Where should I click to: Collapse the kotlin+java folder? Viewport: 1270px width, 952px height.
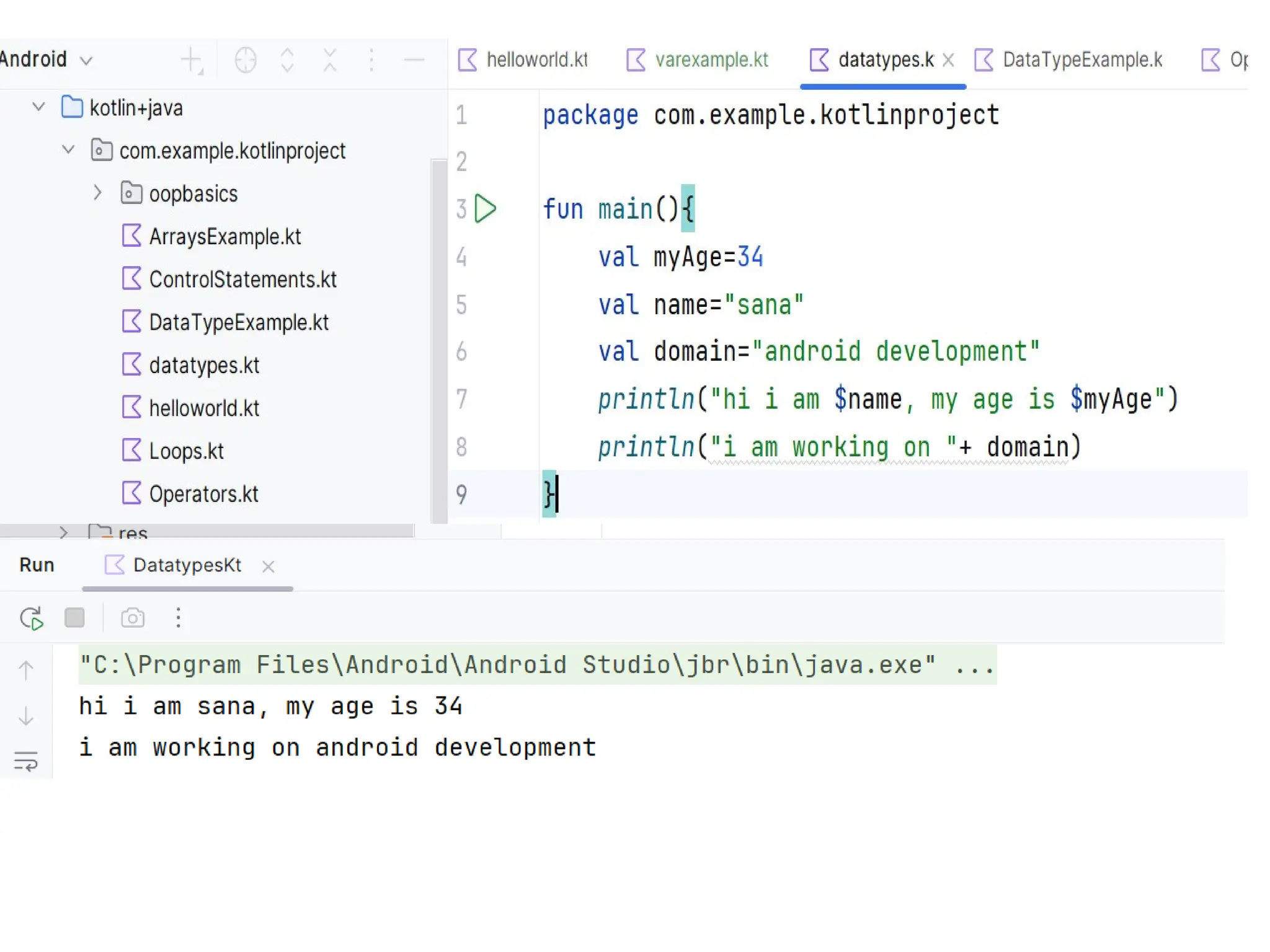pos(38,107)
